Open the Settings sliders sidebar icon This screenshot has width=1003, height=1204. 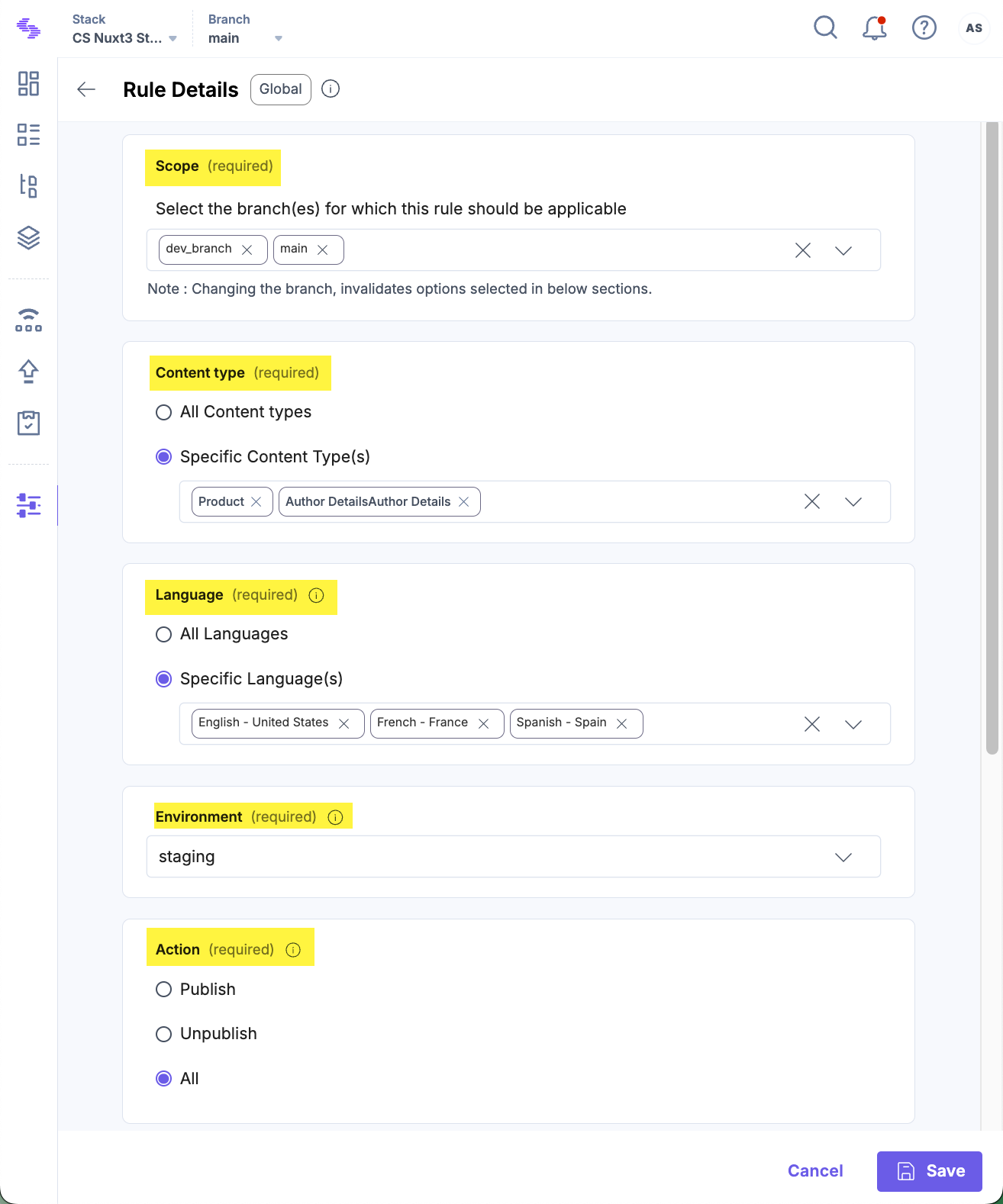click(28, 505)
